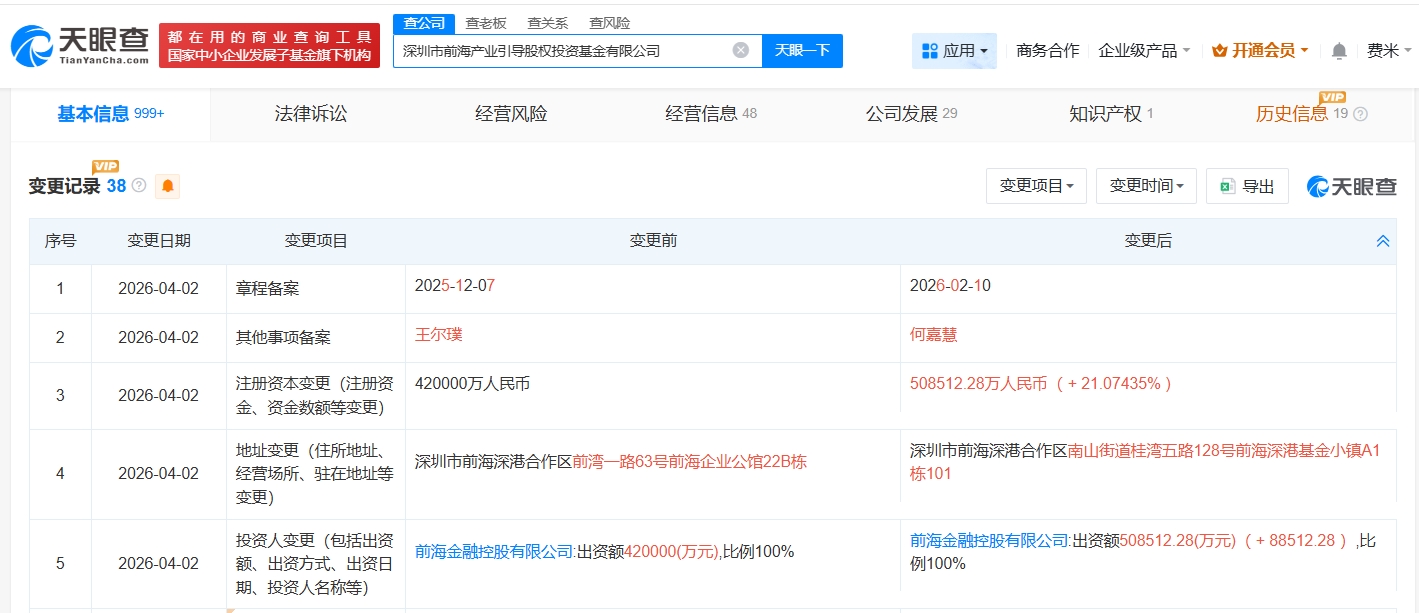
Task: Clear the search box with X icon
Action: (x=741, y=50)
